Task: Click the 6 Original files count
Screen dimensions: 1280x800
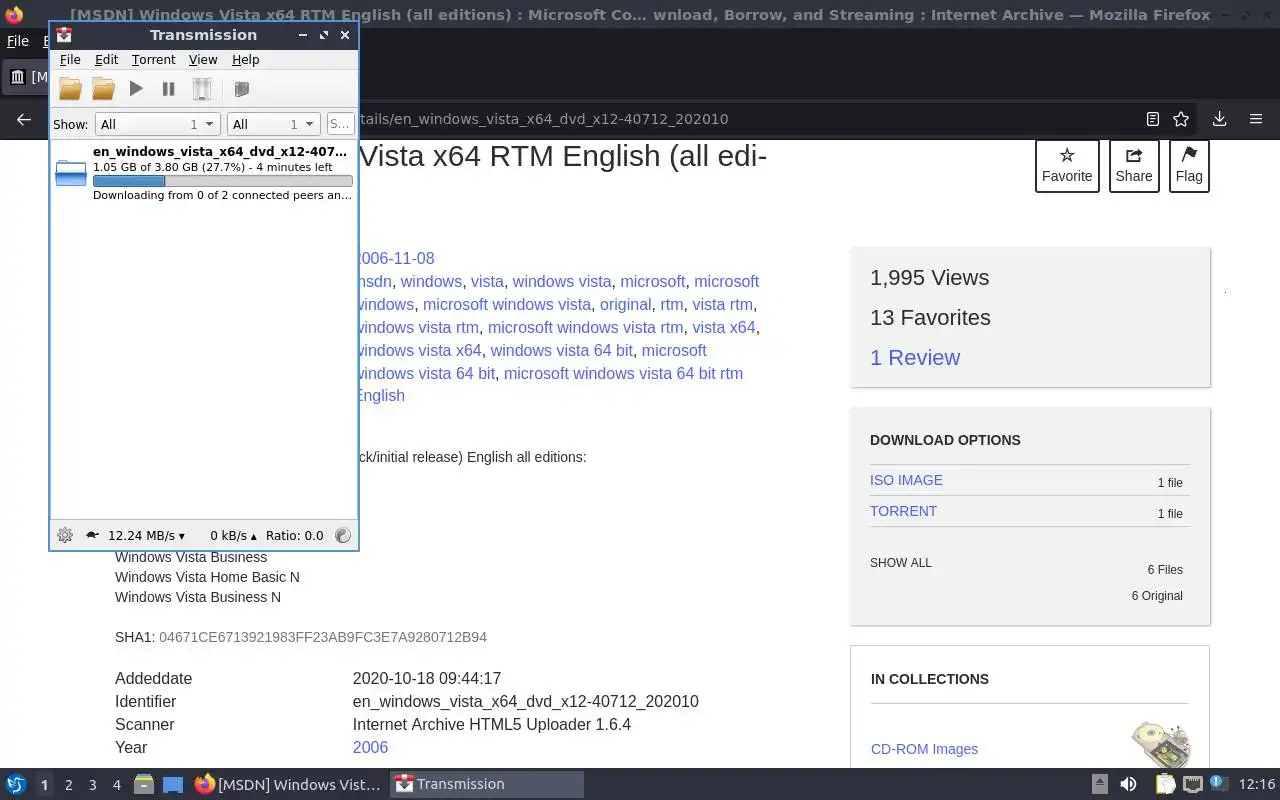Action: click(x=1157, y=596)
